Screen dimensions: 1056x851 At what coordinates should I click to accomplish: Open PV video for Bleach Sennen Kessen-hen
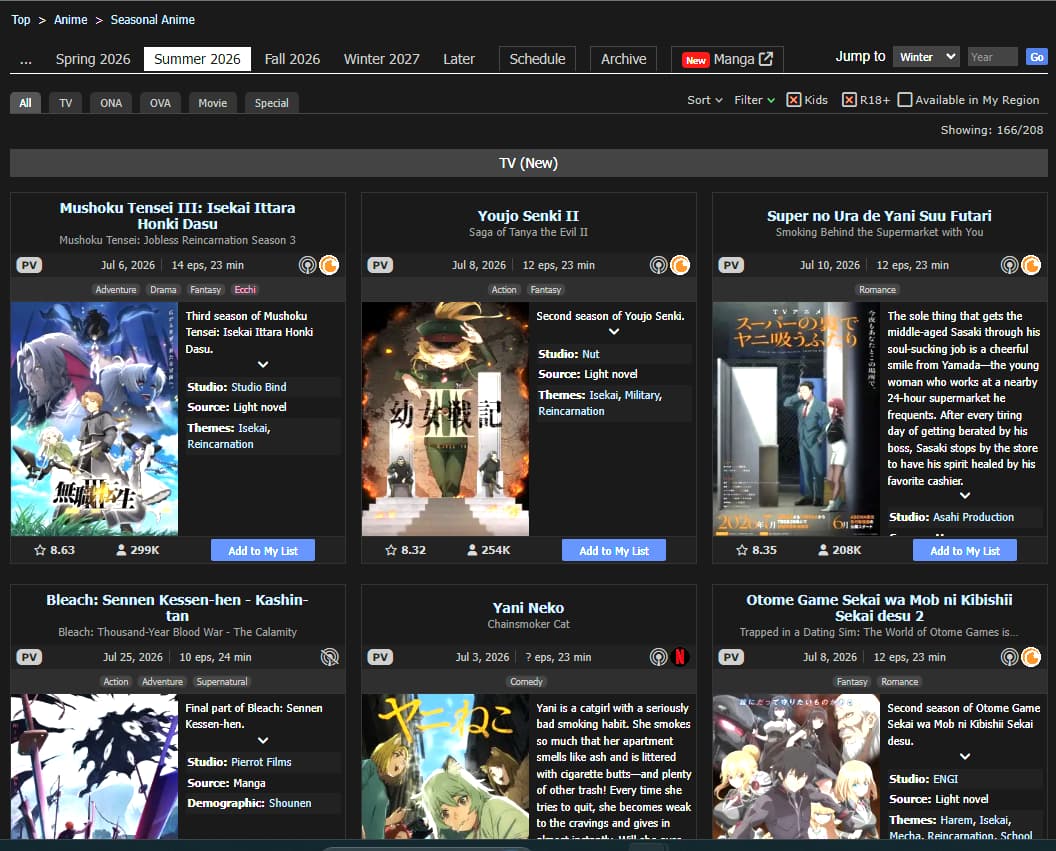point(29,657)
